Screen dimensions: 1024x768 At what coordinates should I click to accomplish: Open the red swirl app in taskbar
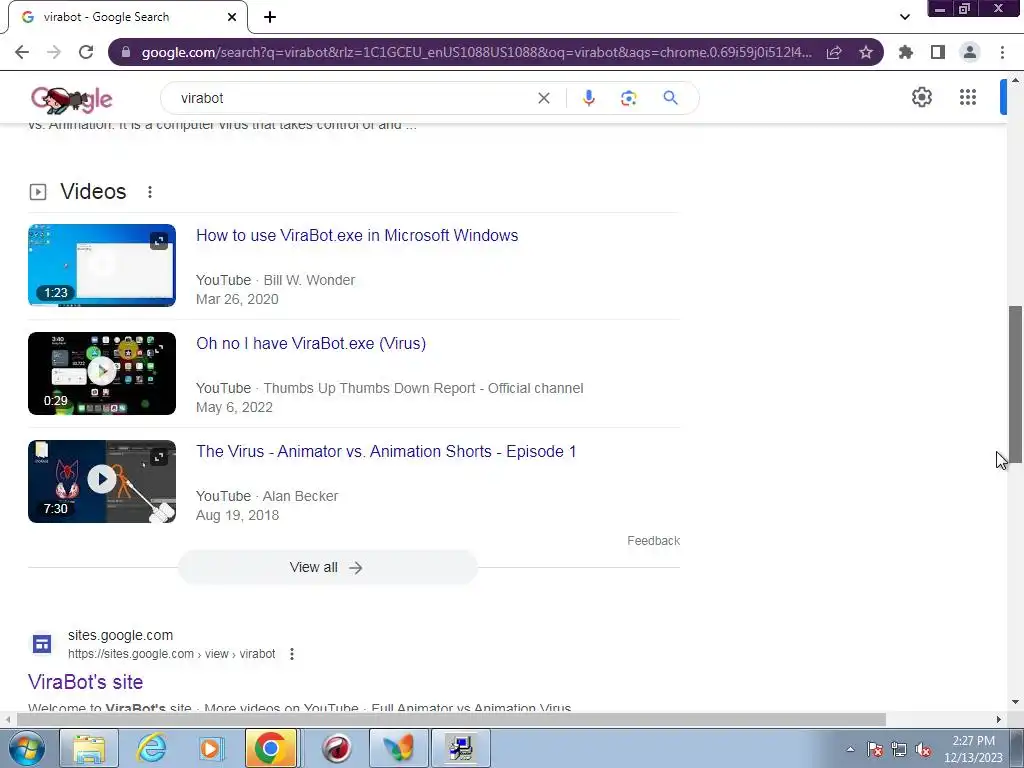pos(336,748)
